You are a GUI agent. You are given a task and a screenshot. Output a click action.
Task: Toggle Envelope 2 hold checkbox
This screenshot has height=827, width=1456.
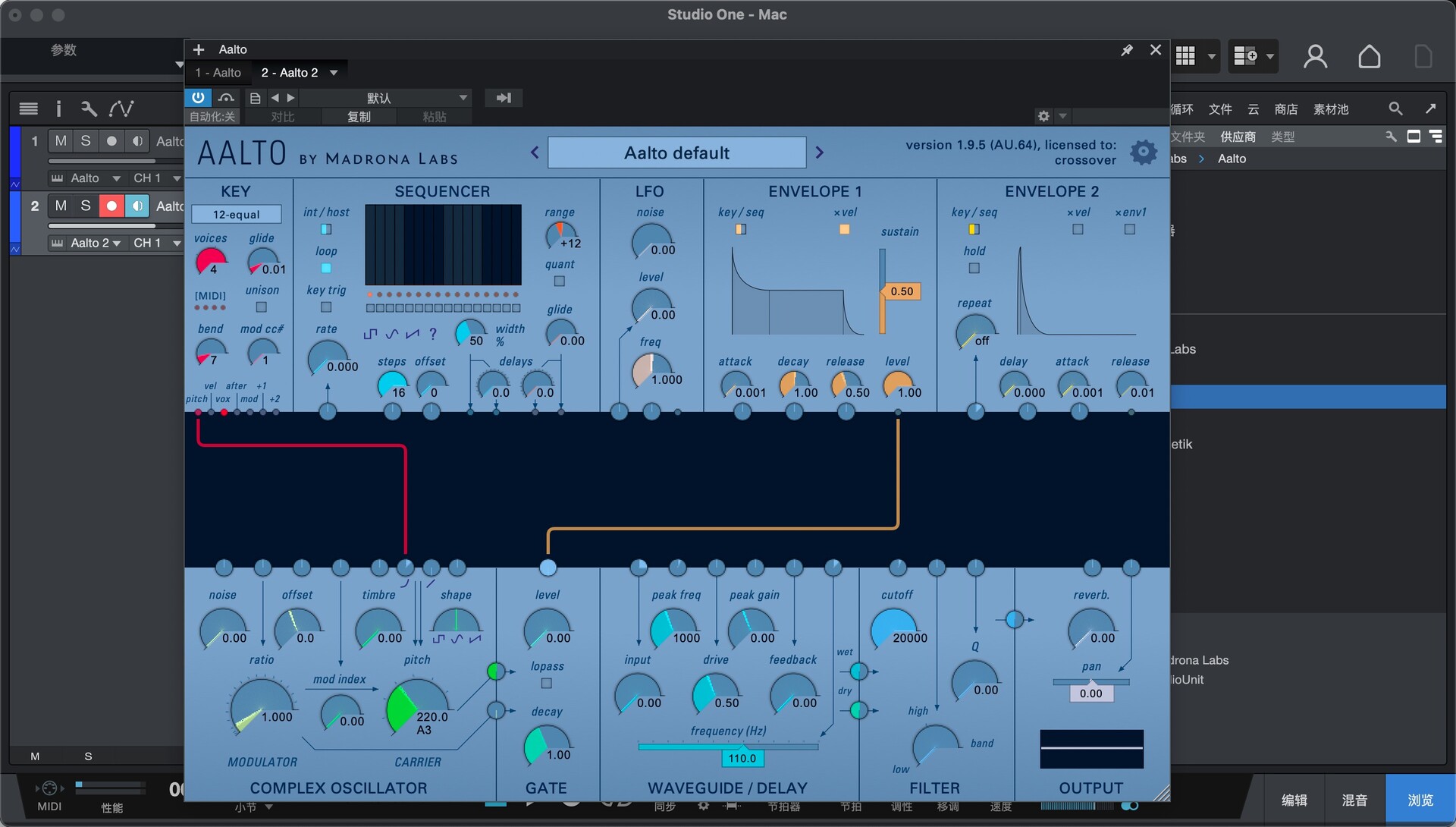(974, 268)
